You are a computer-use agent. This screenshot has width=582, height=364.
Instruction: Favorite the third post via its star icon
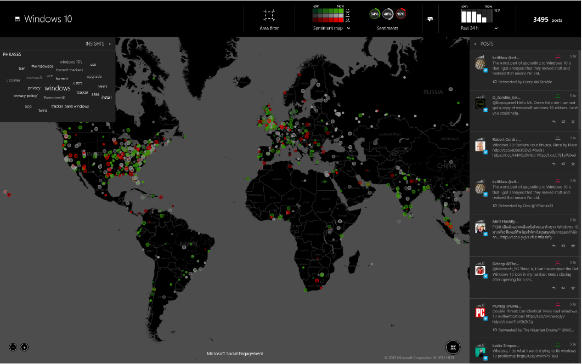[x=573, y=164]
